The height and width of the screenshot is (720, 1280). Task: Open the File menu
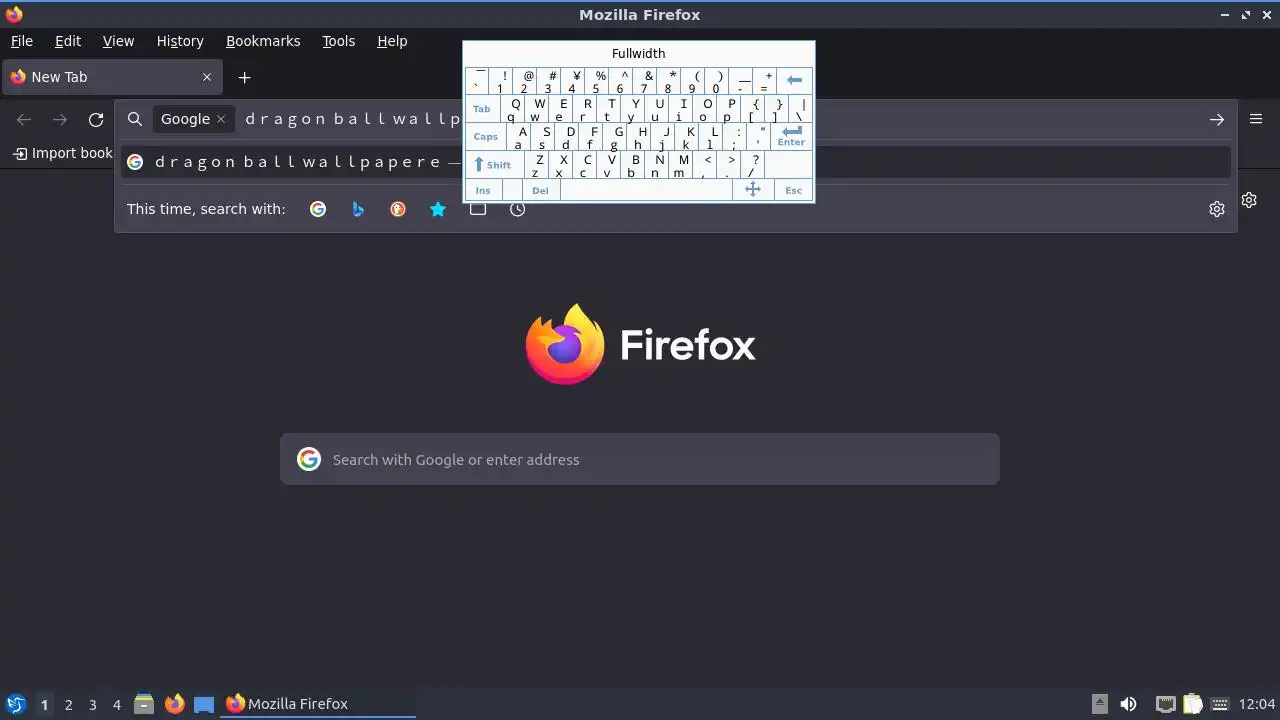21,41
